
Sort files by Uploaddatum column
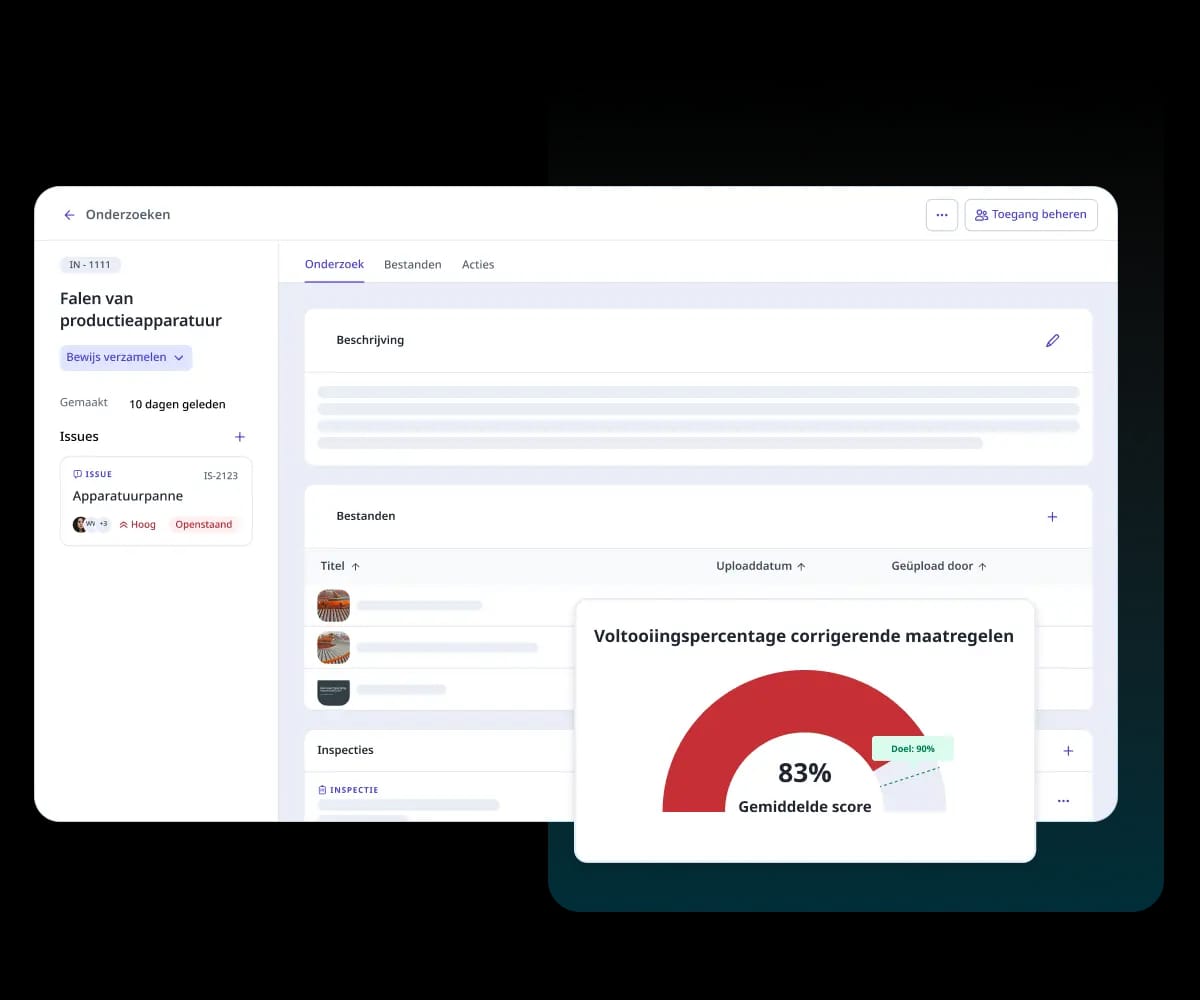pyautogui.click(x=760, y=566)
